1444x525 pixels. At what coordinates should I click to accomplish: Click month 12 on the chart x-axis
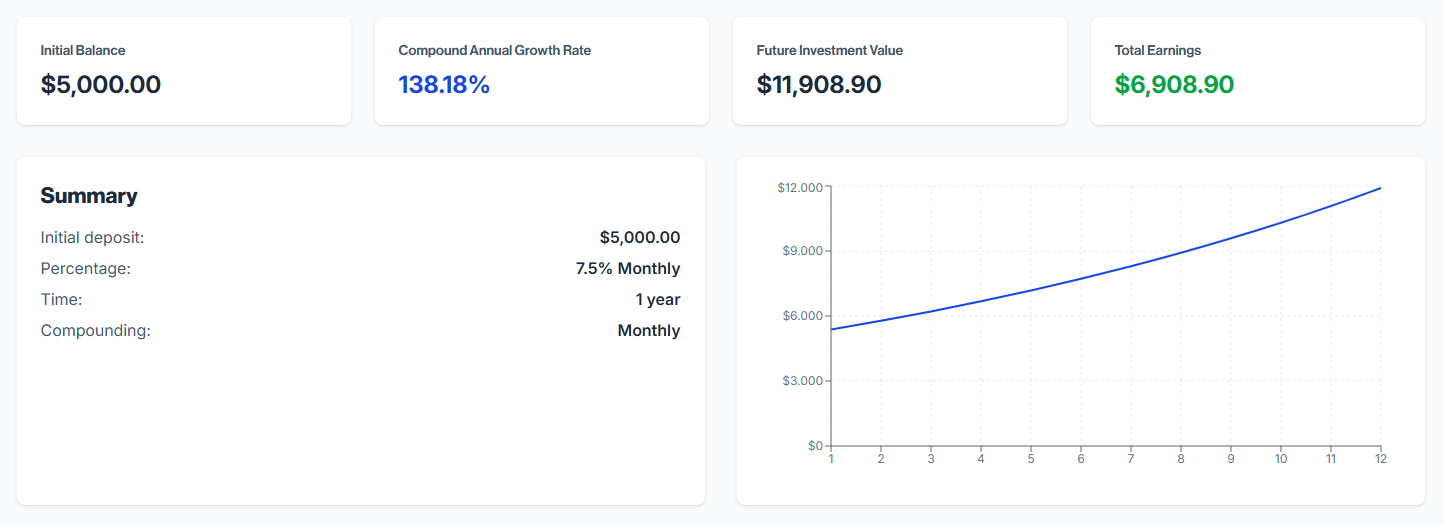[1380, 459]
